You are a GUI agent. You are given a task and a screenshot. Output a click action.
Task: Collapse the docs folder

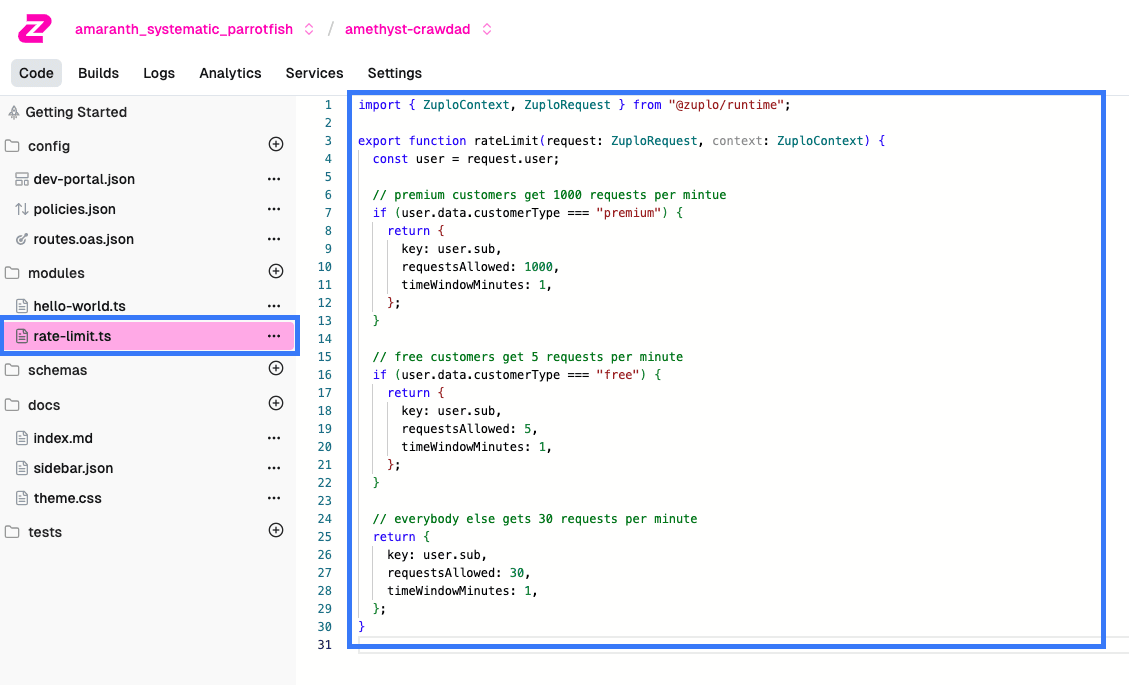pyautogui.click(x=43, y=405)
